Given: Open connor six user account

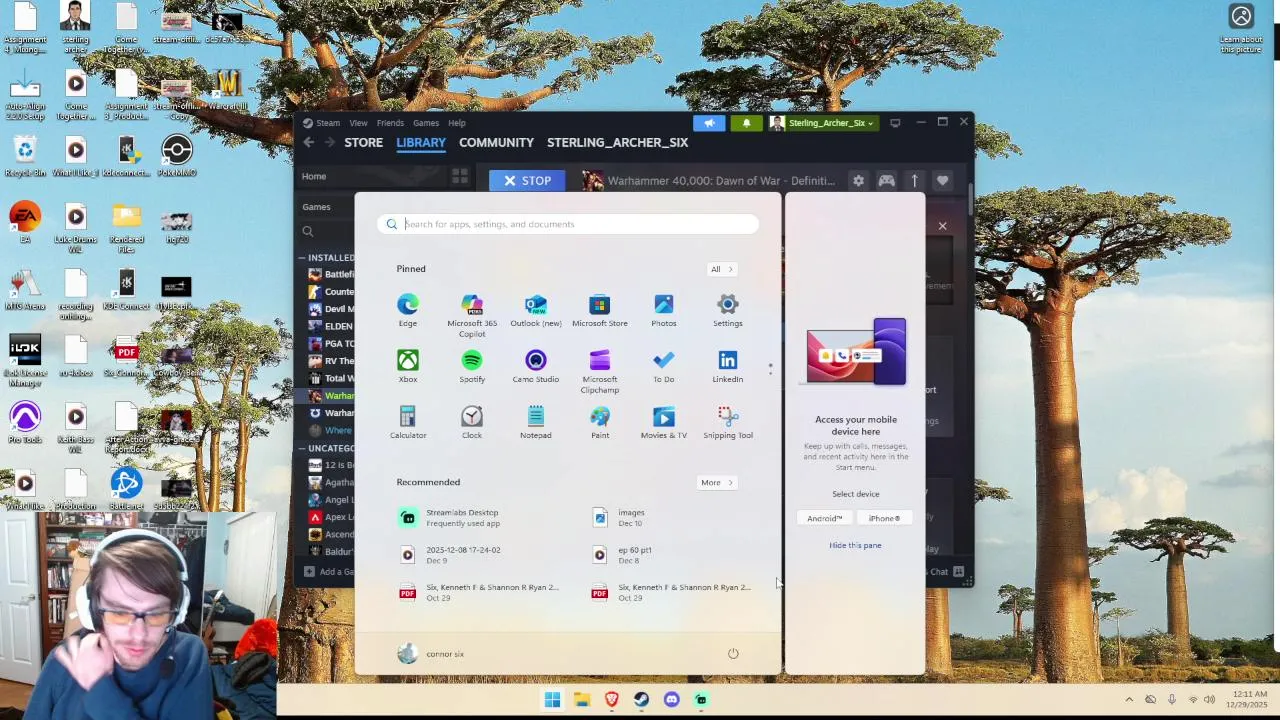Looking at the screenshot, I should click(431, 654).
